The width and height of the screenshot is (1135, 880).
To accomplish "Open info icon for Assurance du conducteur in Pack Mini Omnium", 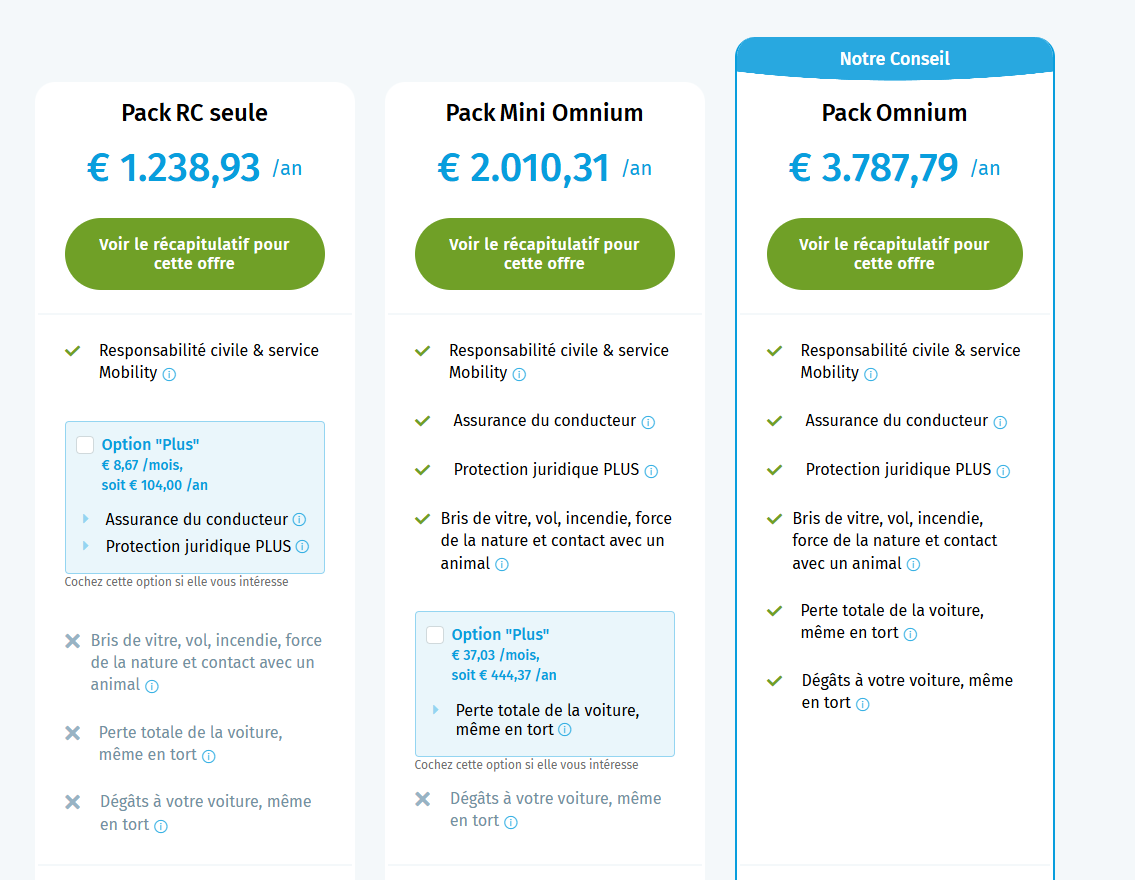I will (649, 423).
